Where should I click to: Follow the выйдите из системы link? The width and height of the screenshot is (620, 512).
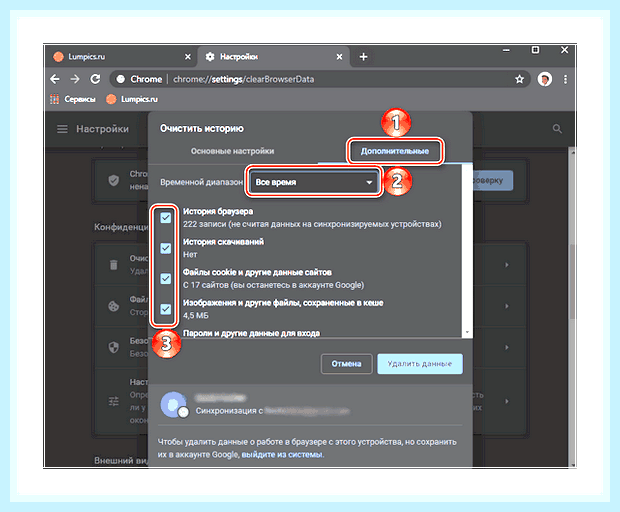[x=282, y=455]
